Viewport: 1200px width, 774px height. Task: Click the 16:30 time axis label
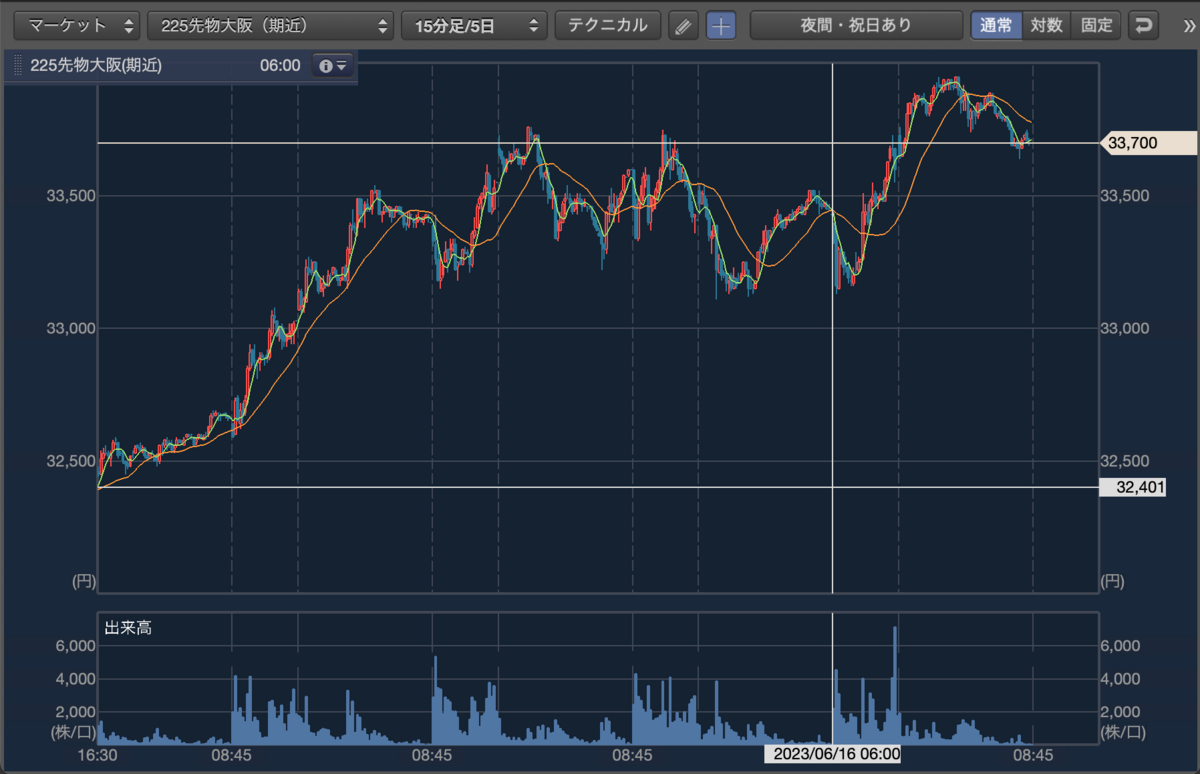point(98,755)
